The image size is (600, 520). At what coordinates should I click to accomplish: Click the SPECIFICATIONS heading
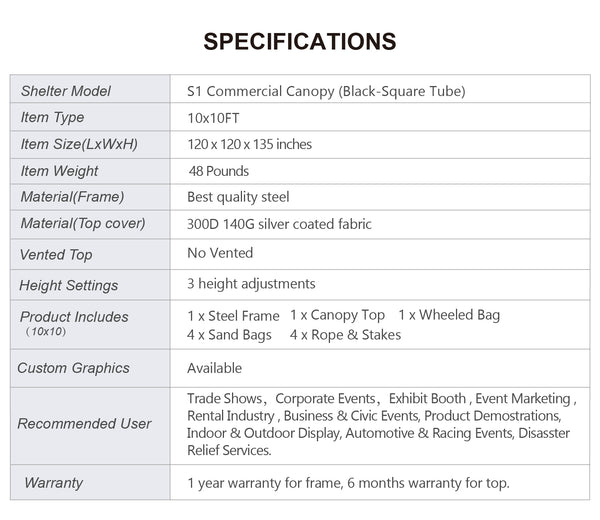click(x=300, y=42)
